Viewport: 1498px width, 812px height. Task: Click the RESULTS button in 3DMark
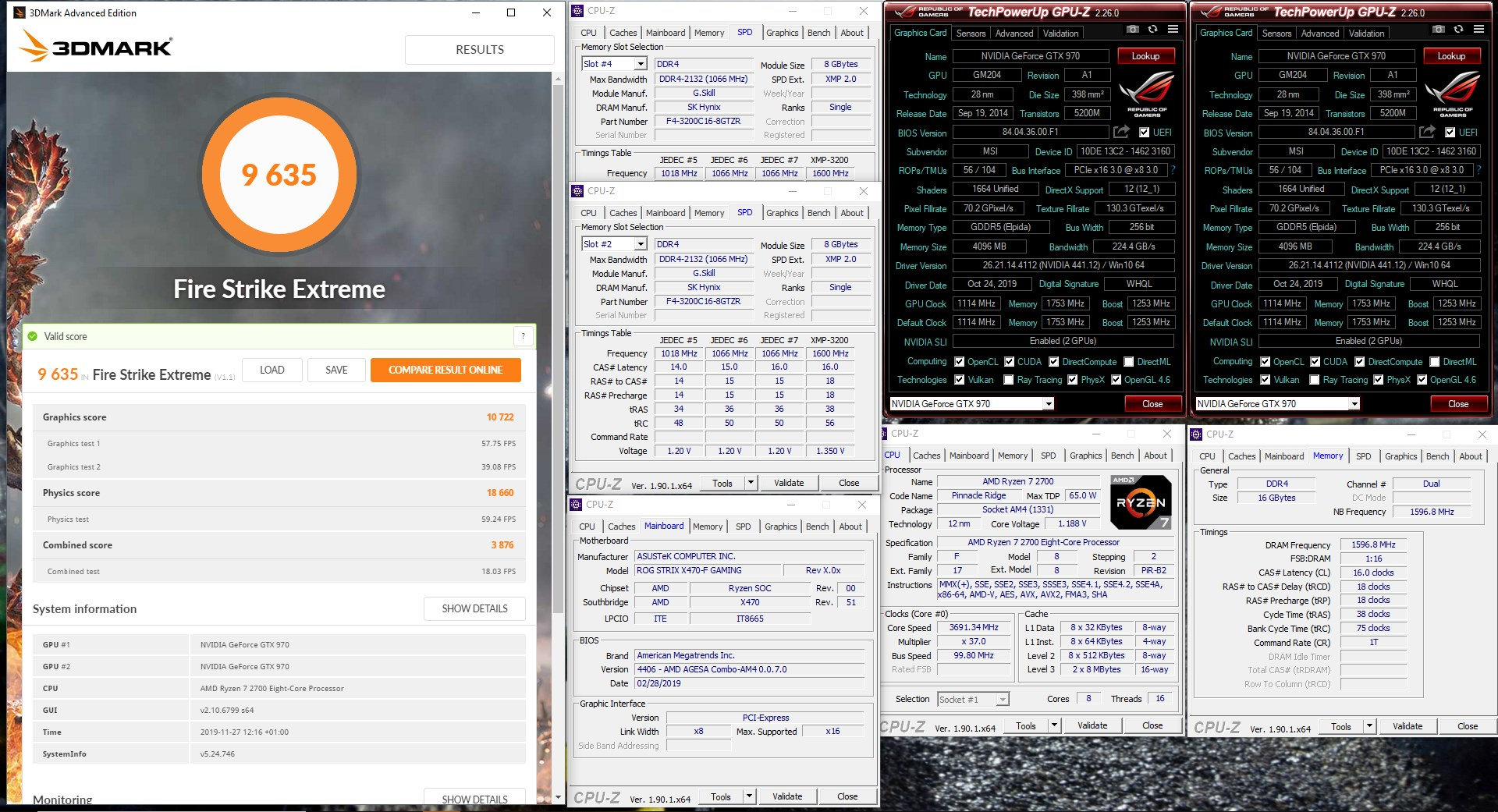pyautogui.click(x=479, y=49)
